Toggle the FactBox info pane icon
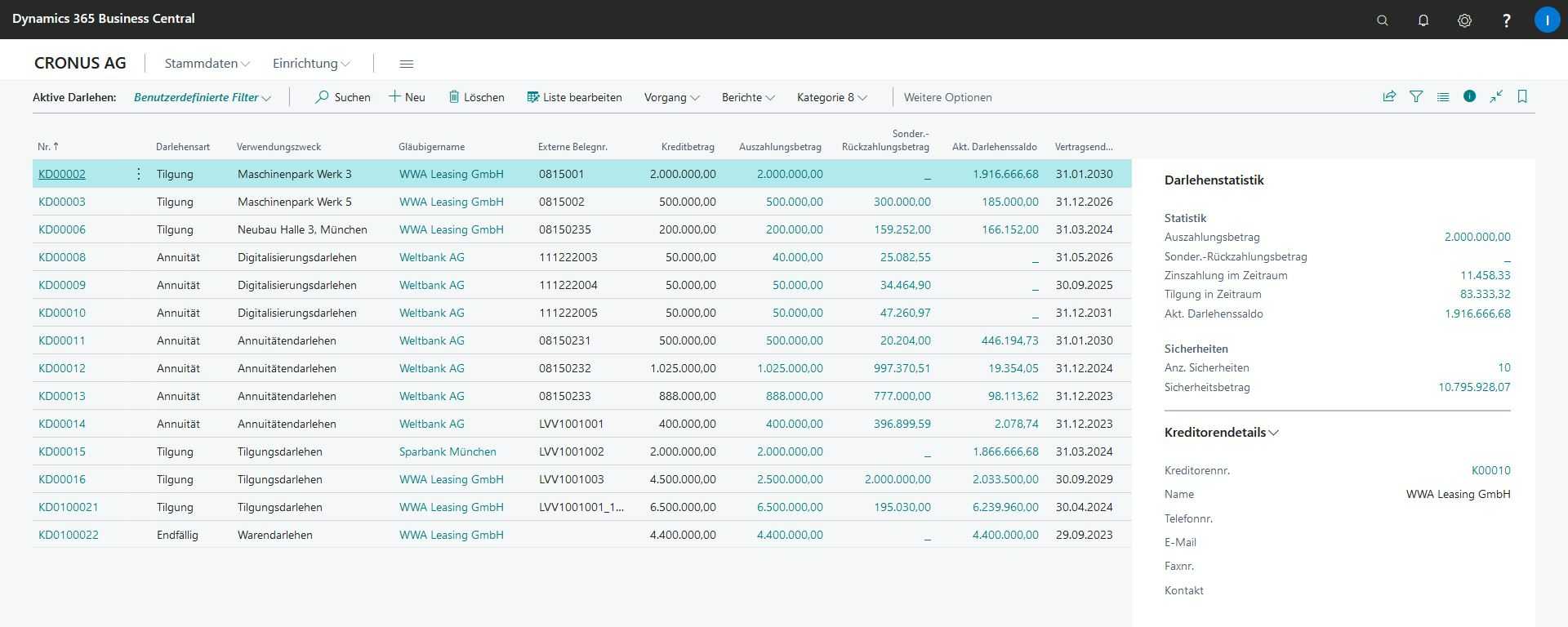The height and width of the screenshot is (627, 1568). [1469, 96]
